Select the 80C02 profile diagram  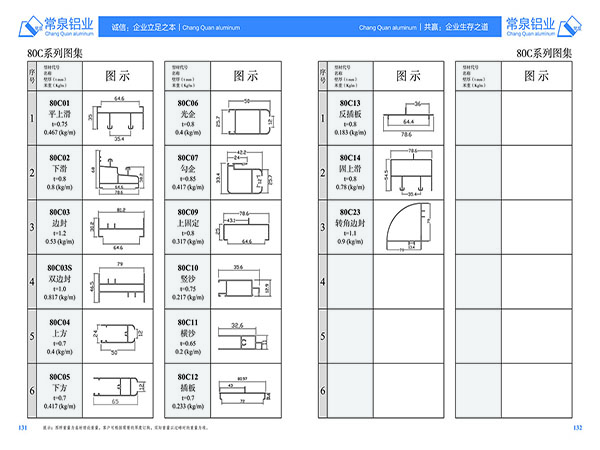pyautogui.click(x=119, y=172)
